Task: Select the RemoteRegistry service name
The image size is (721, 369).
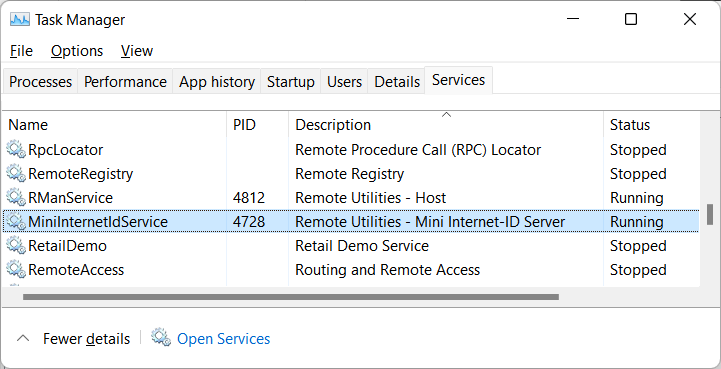Action: [80, 174]
